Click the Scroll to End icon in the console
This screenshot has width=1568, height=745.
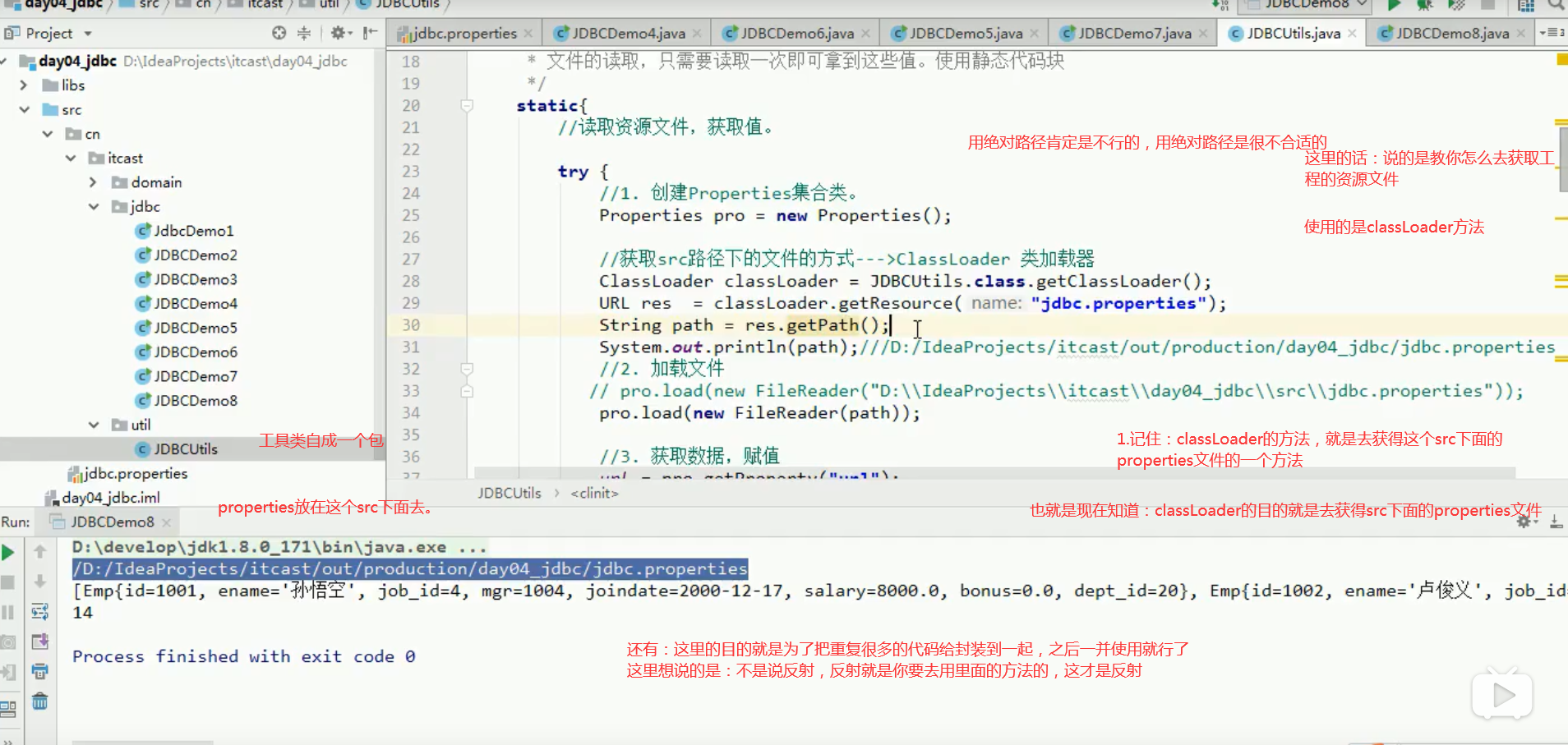pos(39,642)
